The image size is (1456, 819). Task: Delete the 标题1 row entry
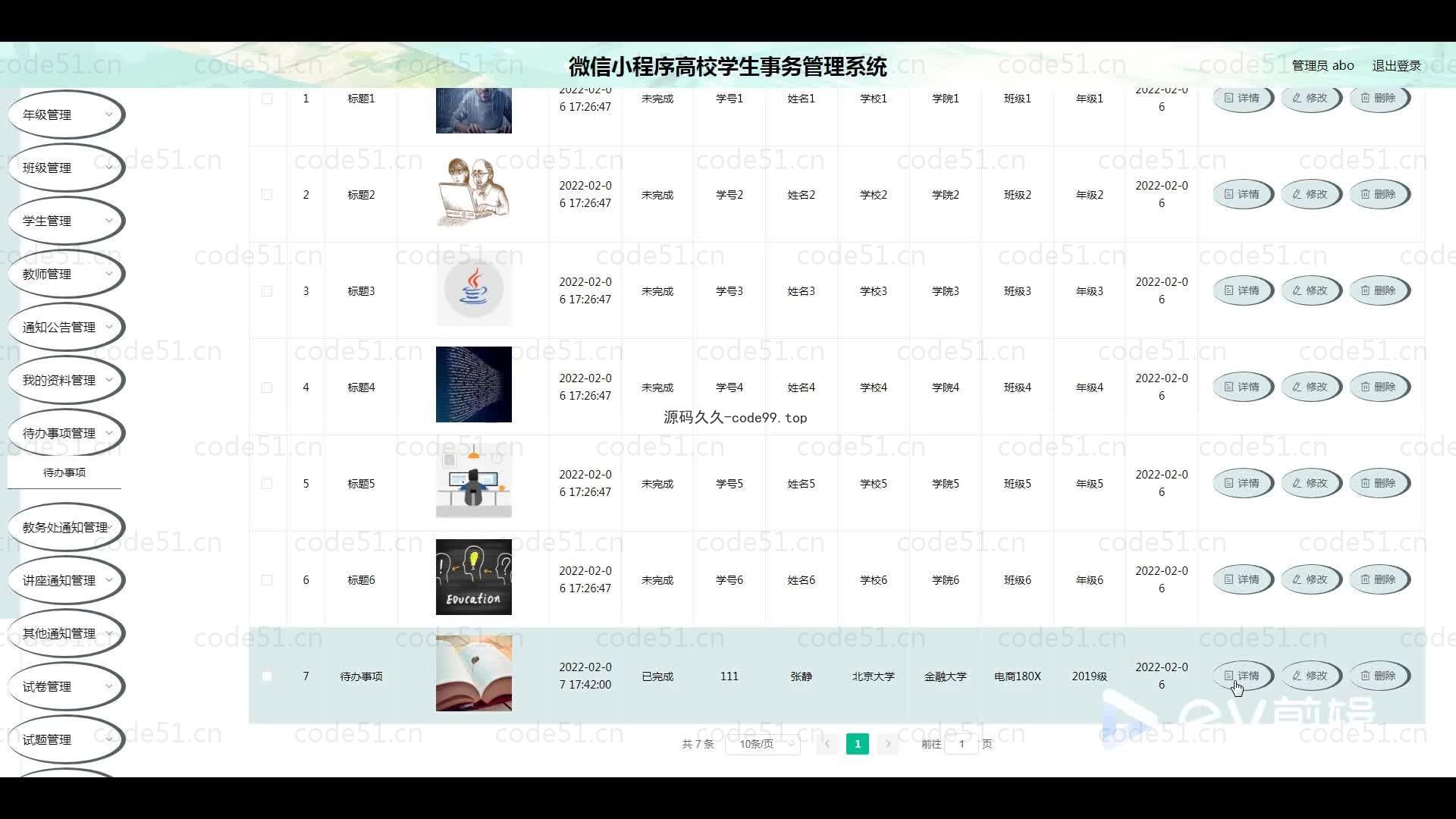[1379, 98]
